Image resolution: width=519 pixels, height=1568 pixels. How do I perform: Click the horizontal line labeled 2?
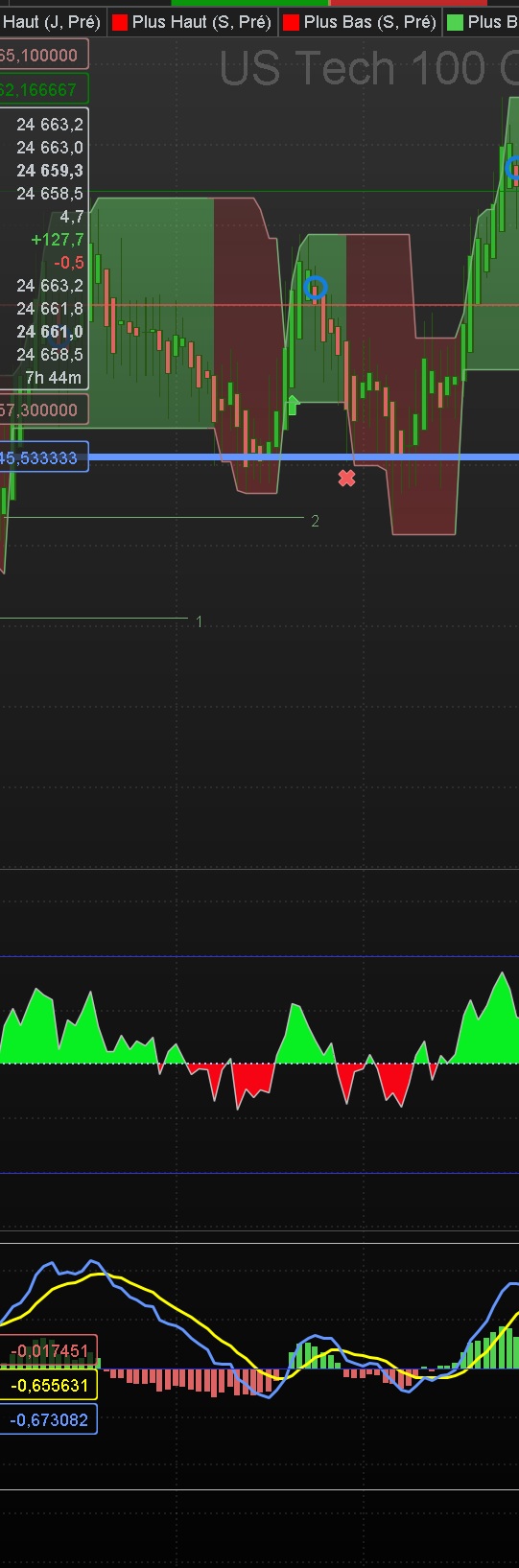(153, 518)
